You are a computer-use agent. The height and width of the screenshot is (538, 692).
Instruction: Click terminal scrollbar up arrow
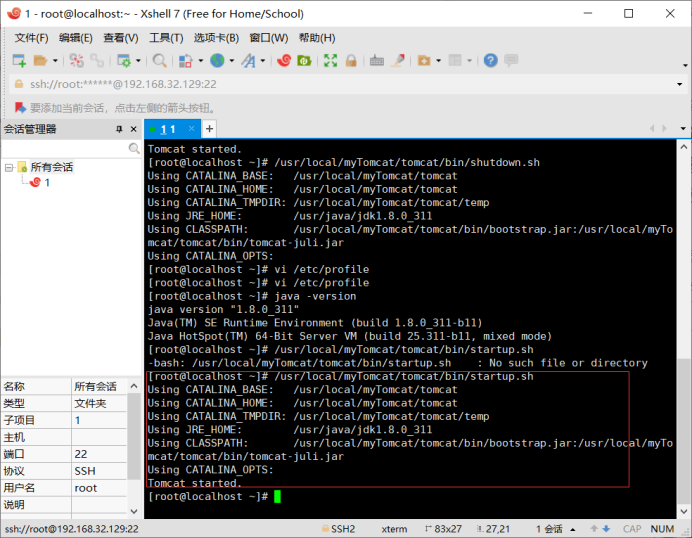click(x=684, y=147)
